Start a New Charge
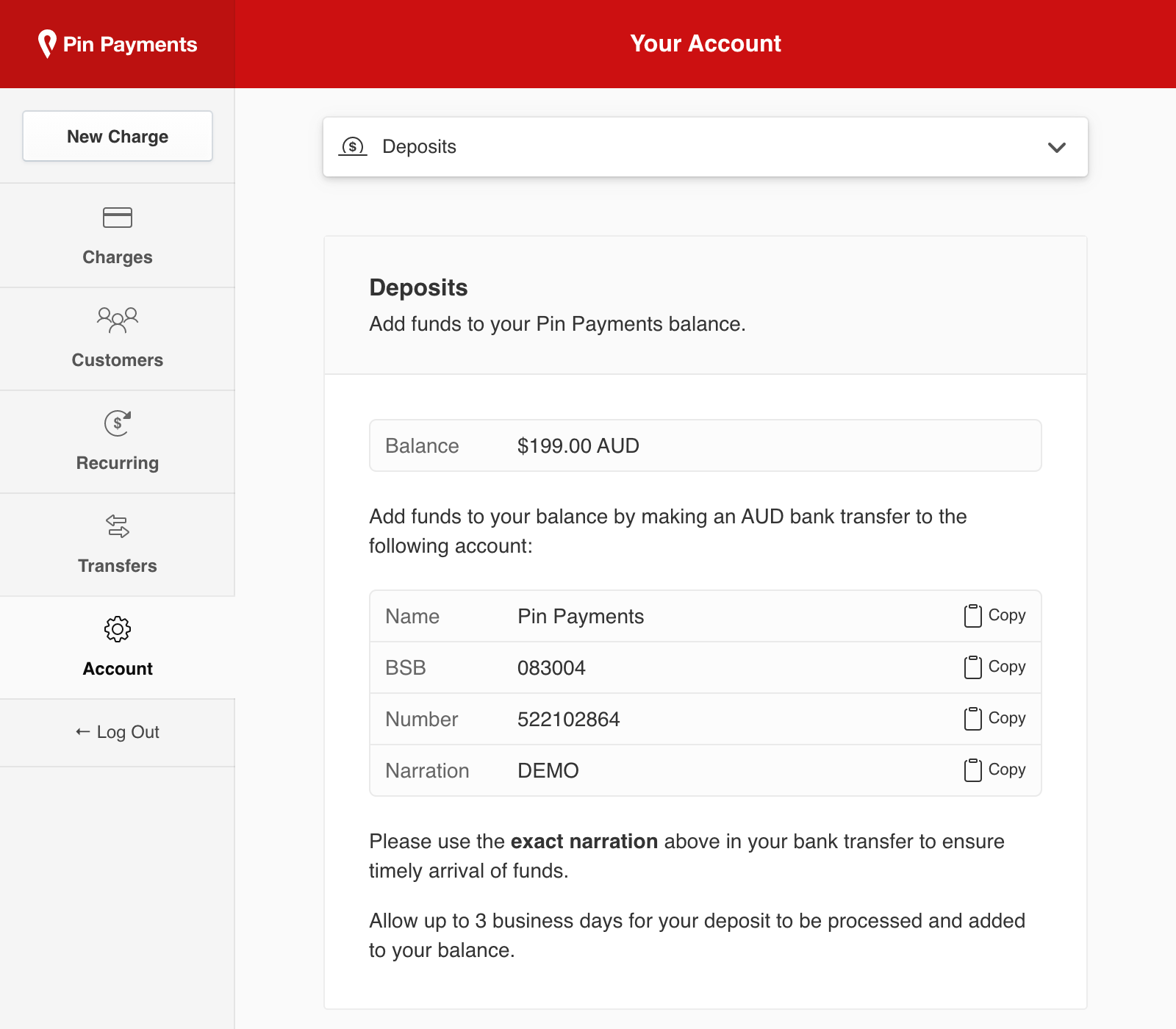Screen dimensions: 1176x1029 (x=118, y=136)
